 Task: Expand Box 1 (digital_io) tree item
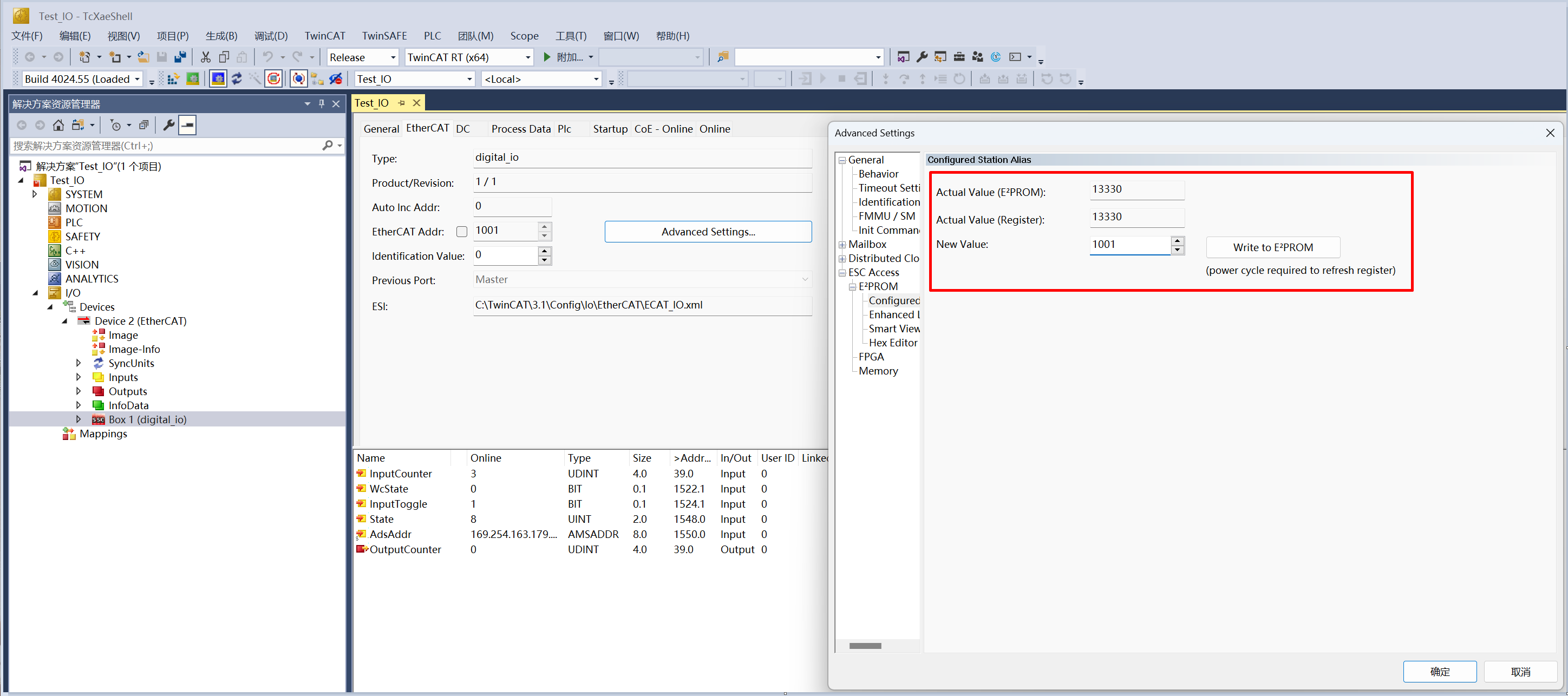79,419
